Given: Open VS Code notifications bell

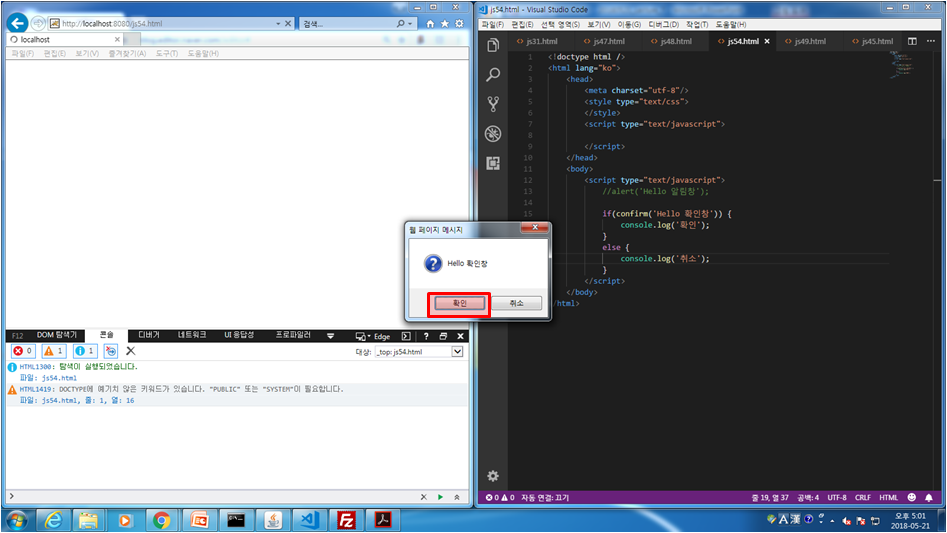Looking at the screenshot, I should [929, 497].
